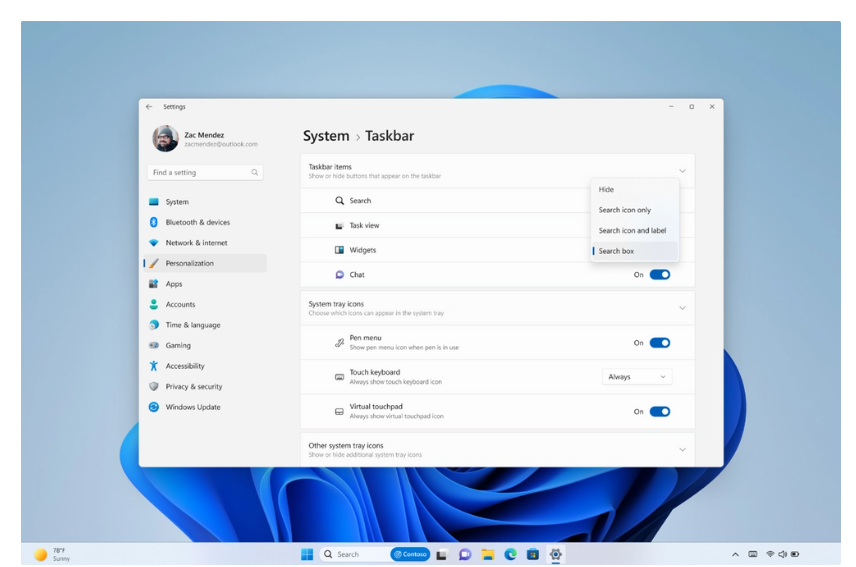The image size is (856, 567).
Task: Disable the Virtual touchpad toggle
Action: point(659,411)
